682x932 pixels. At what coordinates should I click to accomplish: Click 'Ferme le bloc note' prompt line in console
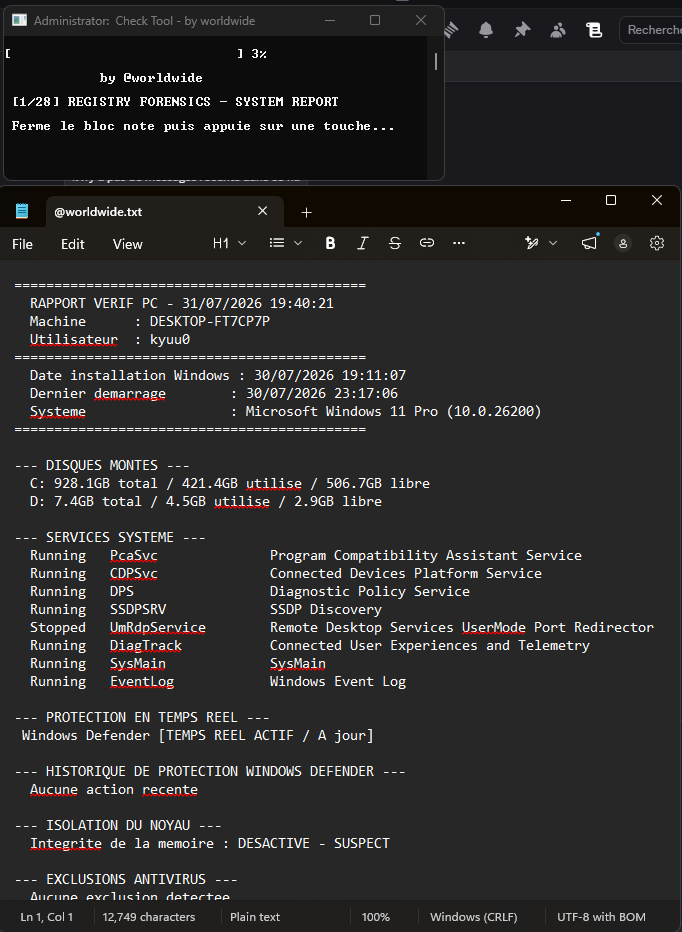pyautogui.click(x=203, y=126)
